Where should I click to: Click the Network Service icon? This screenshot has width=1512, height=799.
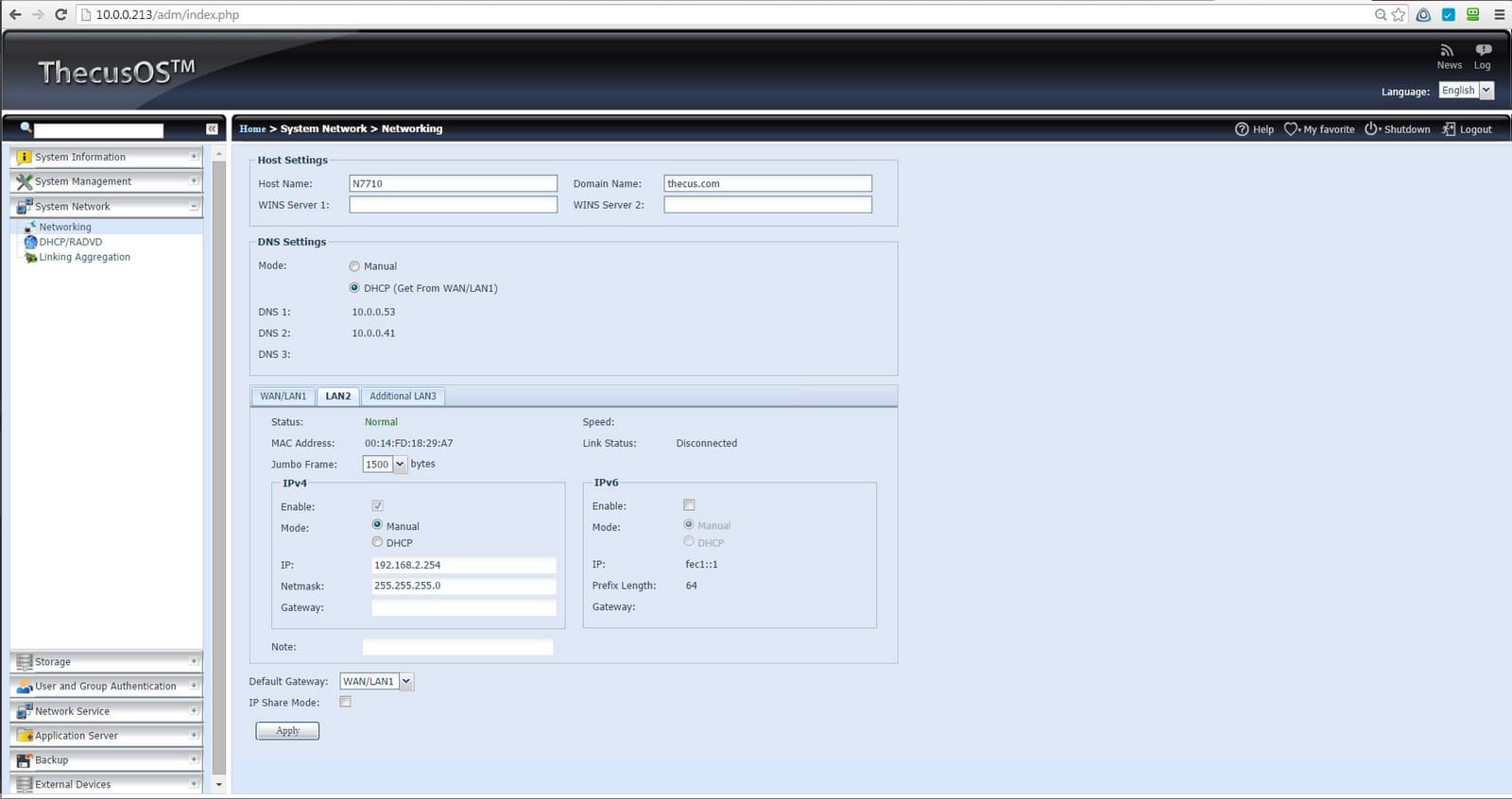[25, 711]
